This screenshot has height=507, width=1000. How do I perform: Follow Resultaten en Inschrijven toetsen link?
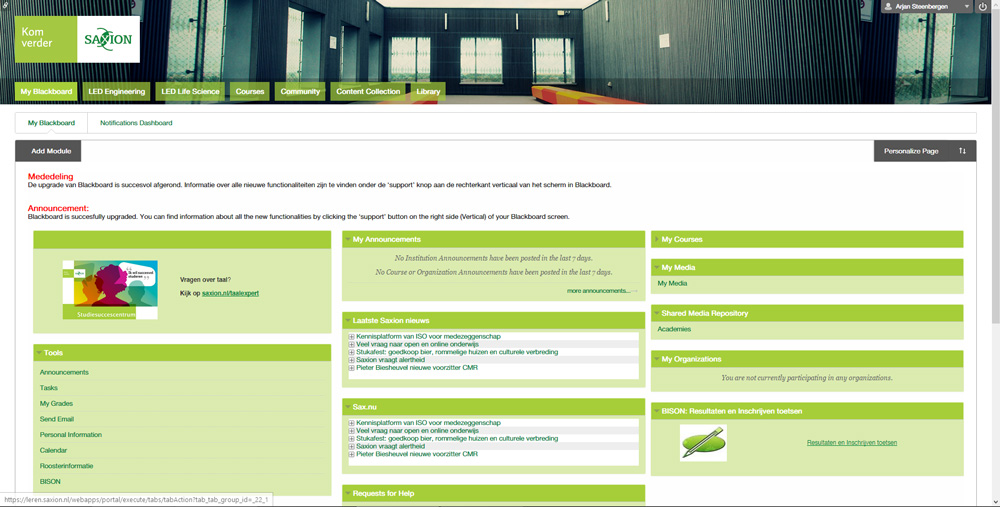pyautogui.click(x=851, y=443)
